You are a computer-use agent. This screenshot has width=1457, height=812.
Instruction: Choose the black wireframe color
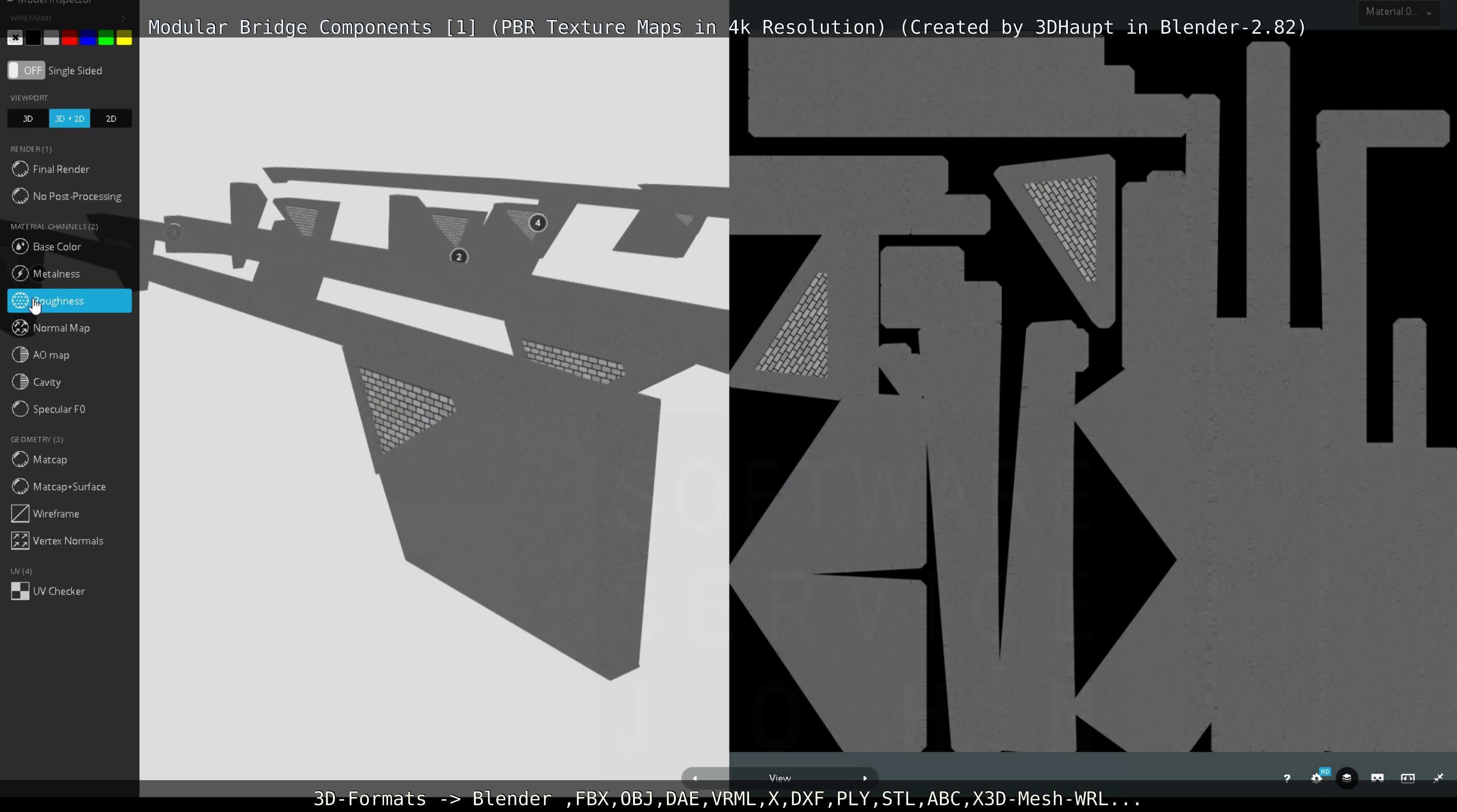(x=33, y=38)
